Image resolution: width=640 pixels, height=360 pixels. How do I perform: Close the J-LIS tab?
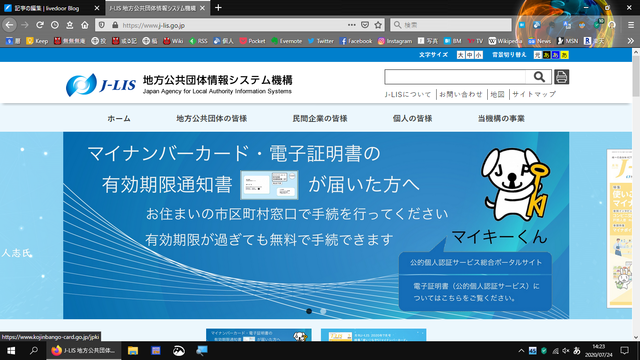202,8
